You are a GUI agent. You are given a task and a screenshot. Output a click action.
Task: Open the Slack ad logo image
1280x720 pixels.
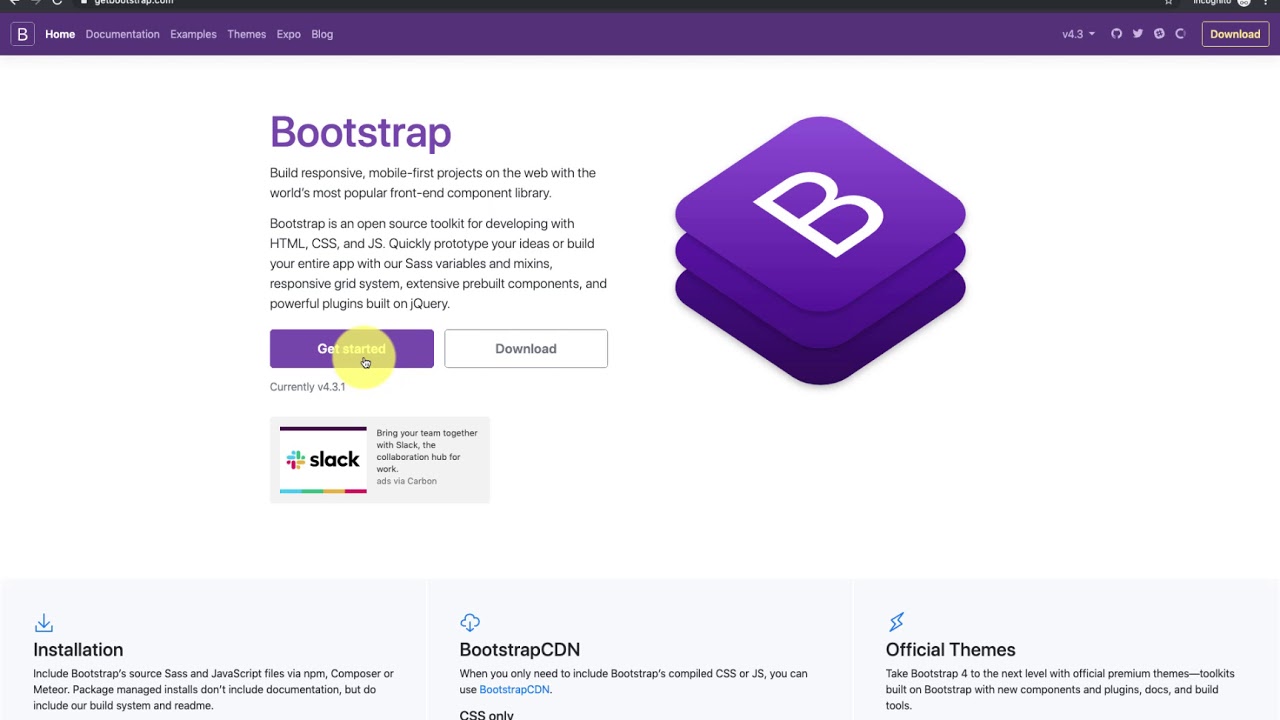pos(323,460)
